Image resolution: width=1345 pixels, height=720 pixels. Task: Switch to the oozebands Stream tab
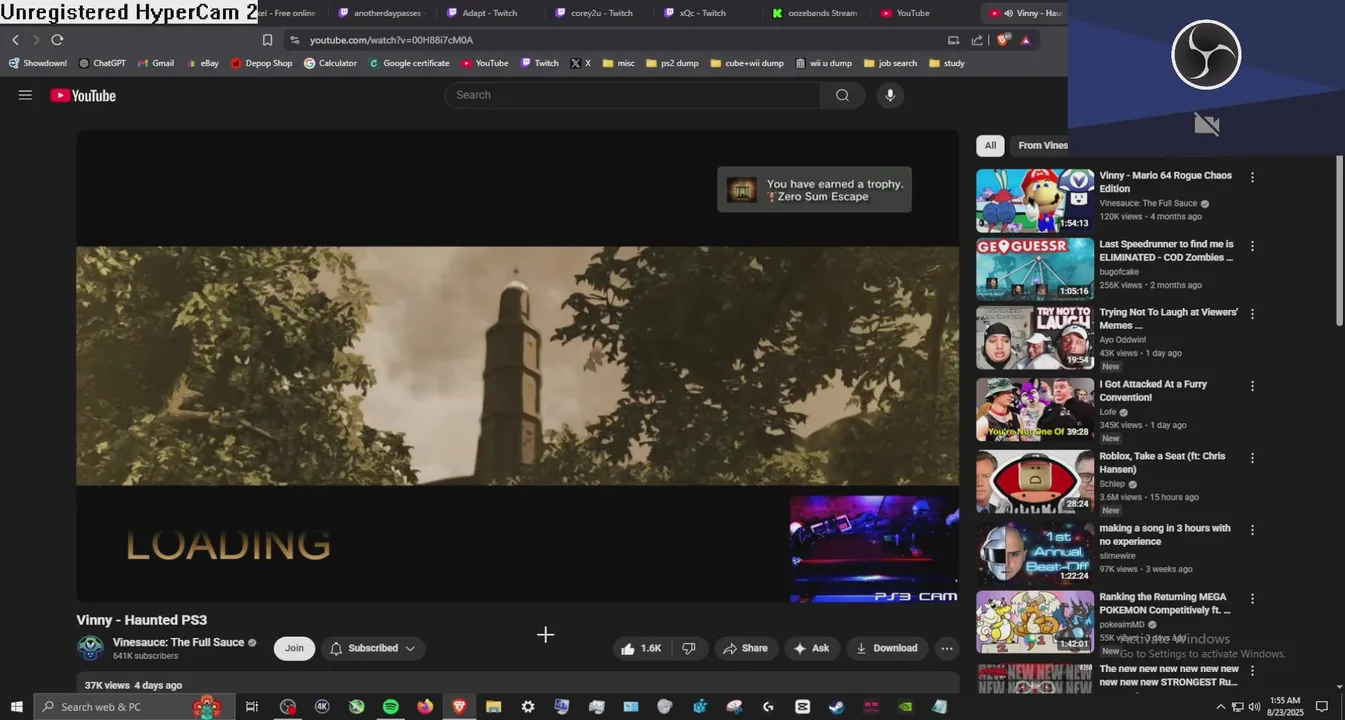(x=816, y=13)
